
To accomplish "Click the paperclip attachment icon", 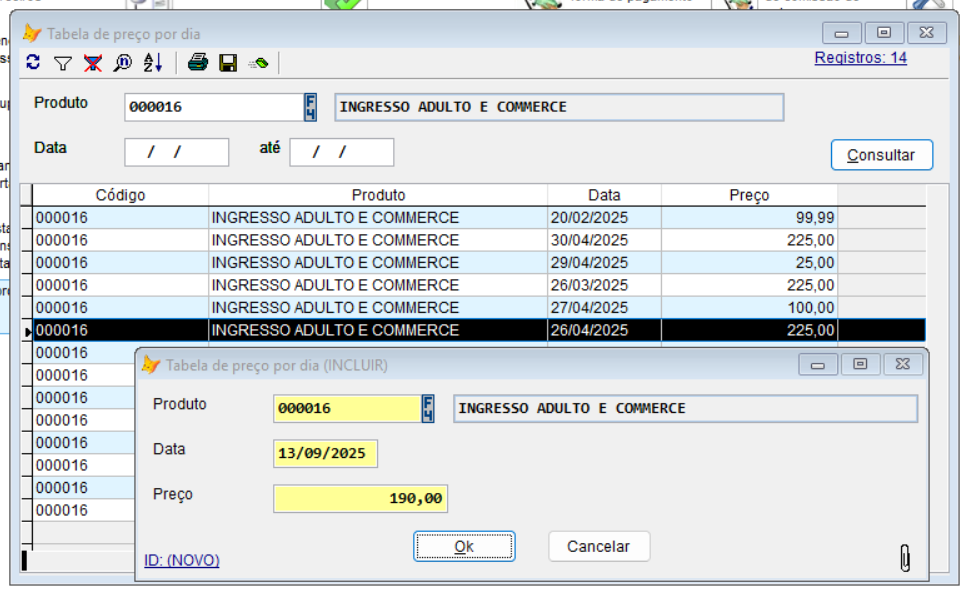I will (x=905, y=558).
